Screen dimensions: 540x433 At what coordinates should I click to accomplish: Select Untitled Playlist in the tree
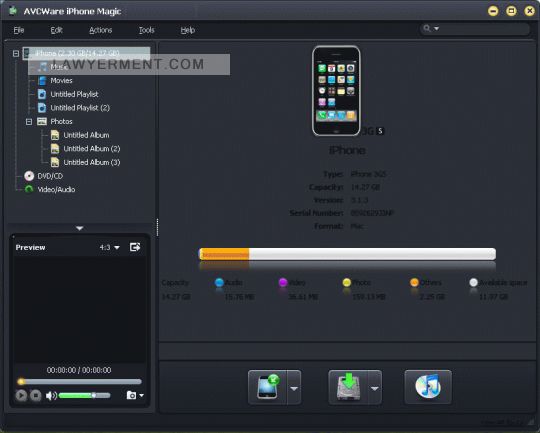(x=74, y=94)
